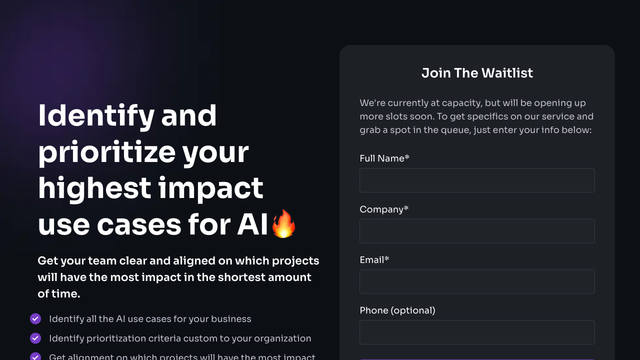This screenshot has height=360, width=640.
Task: Click the 'Email' field label
Action: tap(374, 260)
